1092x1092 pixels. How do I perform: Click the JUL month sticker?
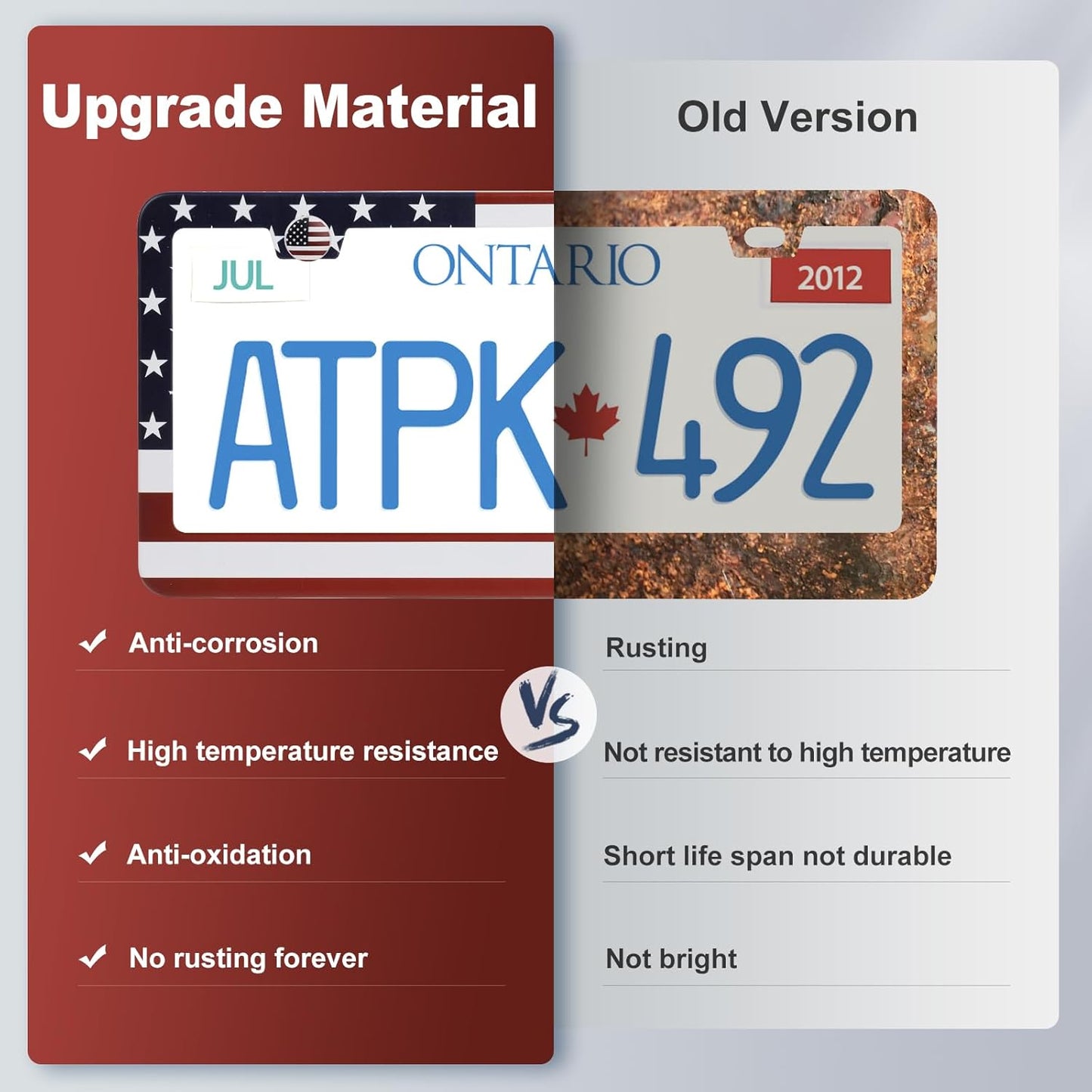[x=250, y=277]
